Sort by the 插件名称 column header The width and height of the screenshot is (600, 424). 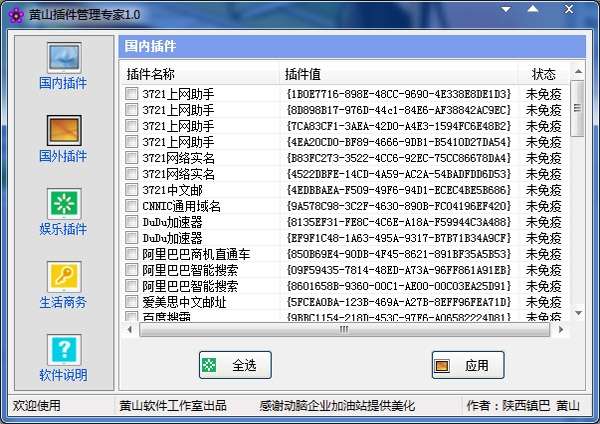coord(199,74)
